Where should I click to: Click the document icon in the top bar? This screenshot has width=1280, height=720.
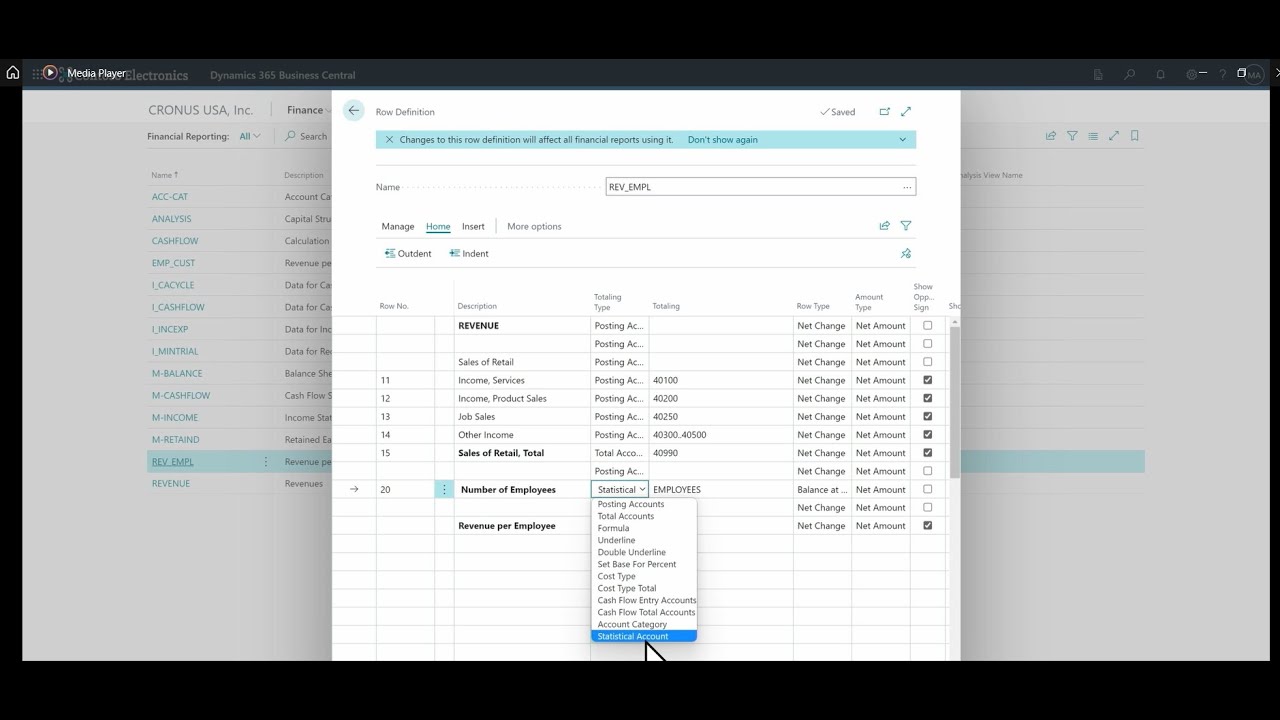pyautogui.click(x=1098, y=75)
